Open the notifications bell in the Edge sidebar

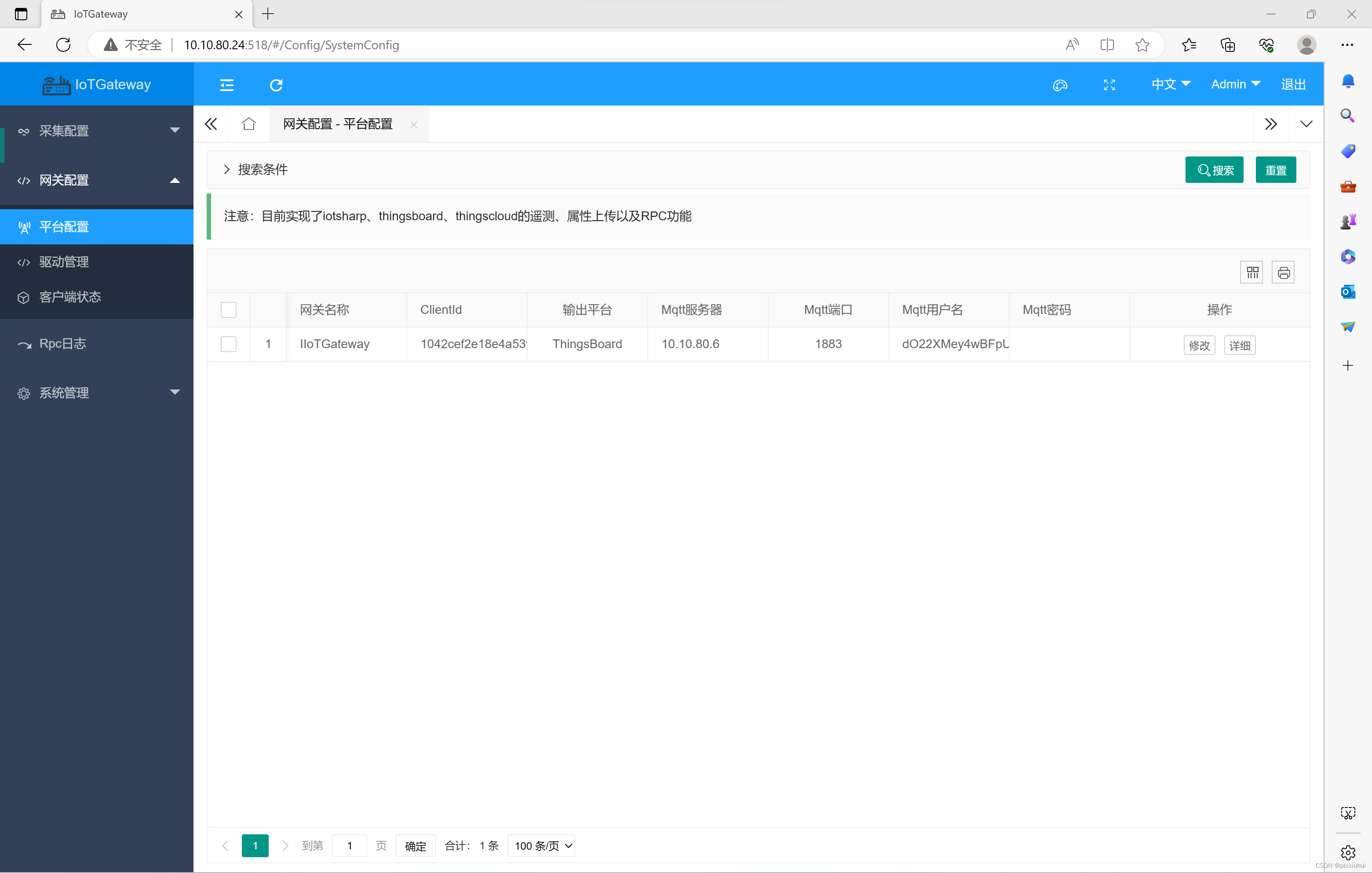(x=1348, y=80)
